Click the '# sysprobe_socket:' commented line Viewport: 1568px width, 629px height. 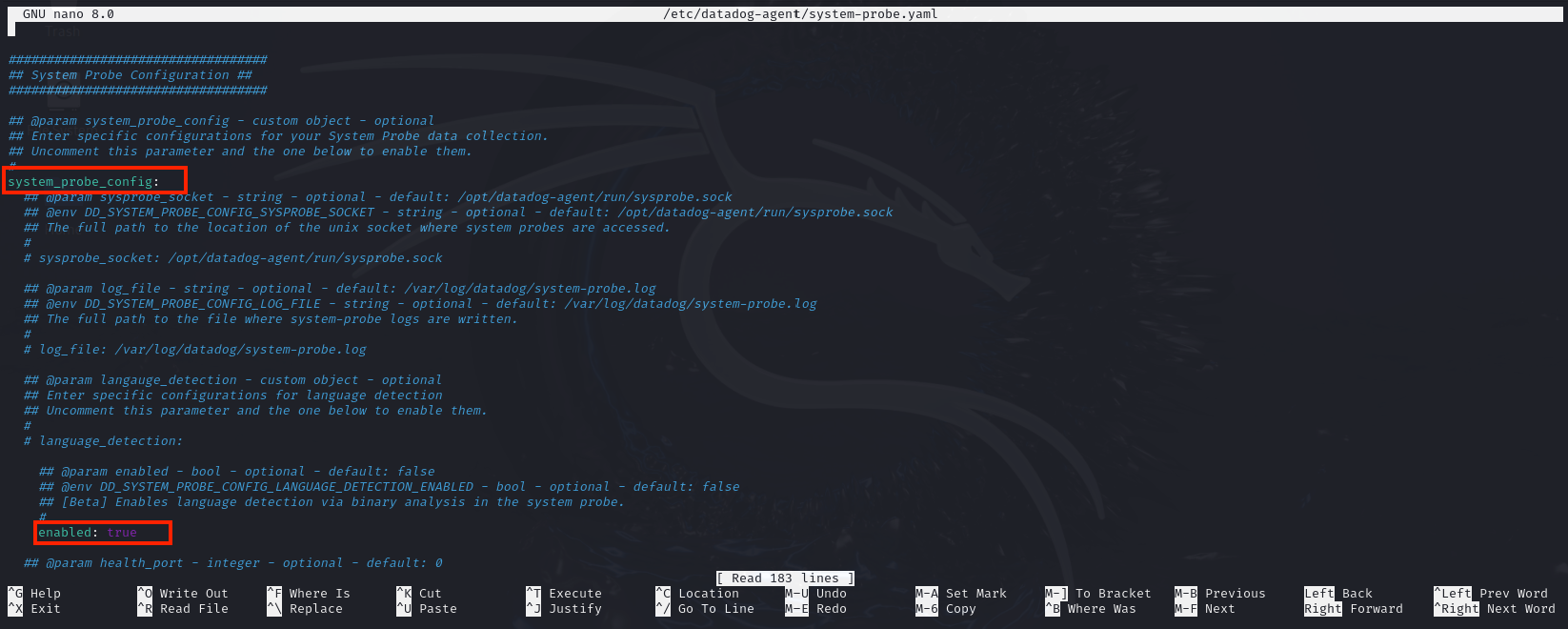tap(232, 258)
